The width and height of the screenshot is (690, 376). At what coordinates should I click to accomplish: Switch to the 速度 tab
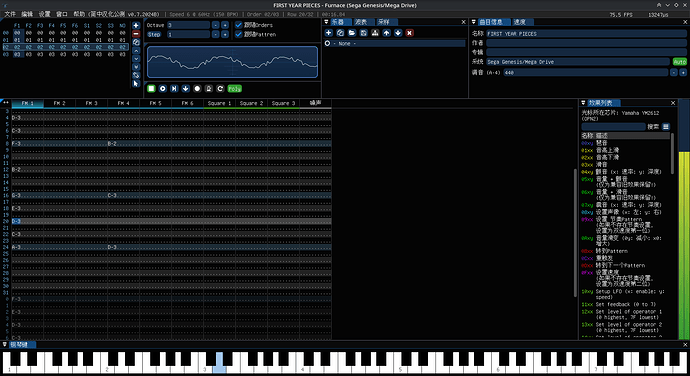520,22
